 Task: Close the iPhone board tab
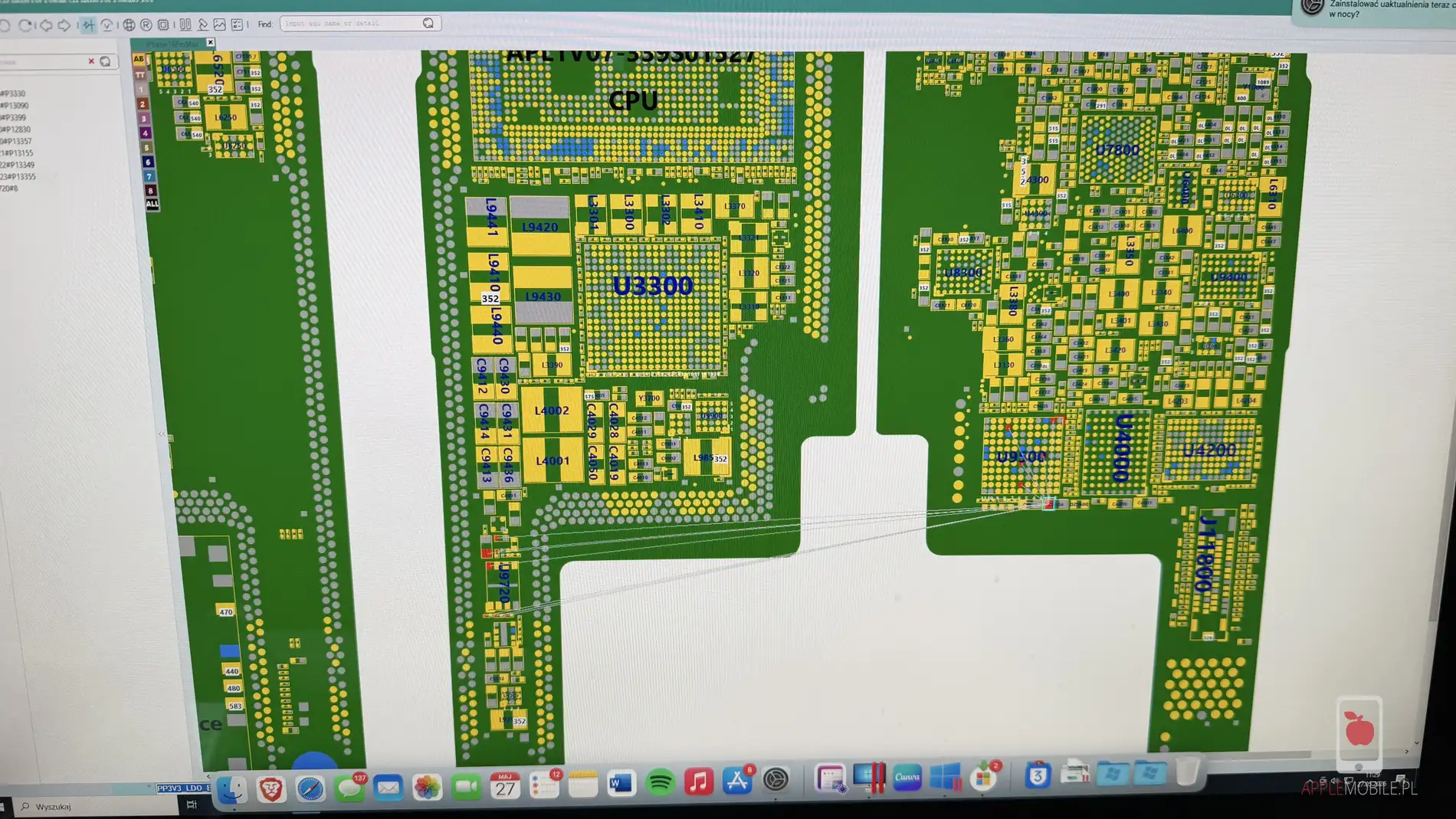click(x=211, y=43)
